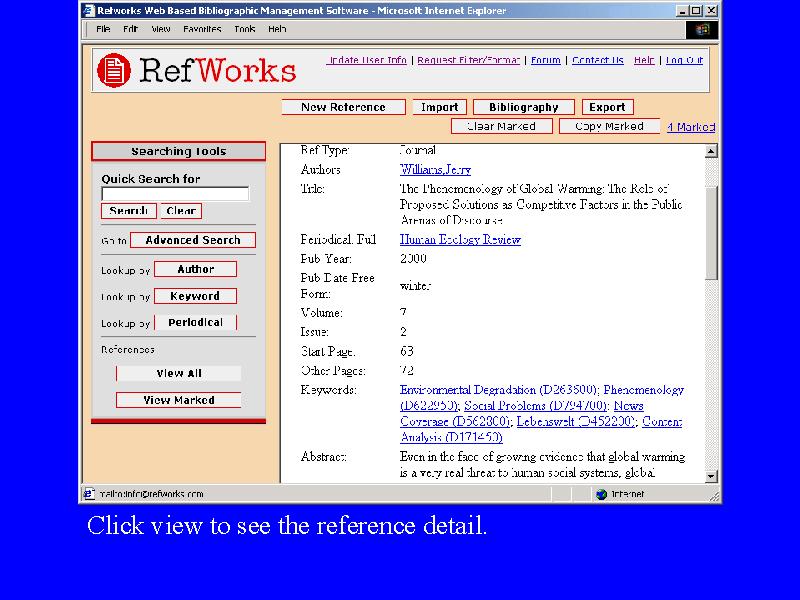
Task: Click the Pub Year value 2000
Action: point(413,259)
